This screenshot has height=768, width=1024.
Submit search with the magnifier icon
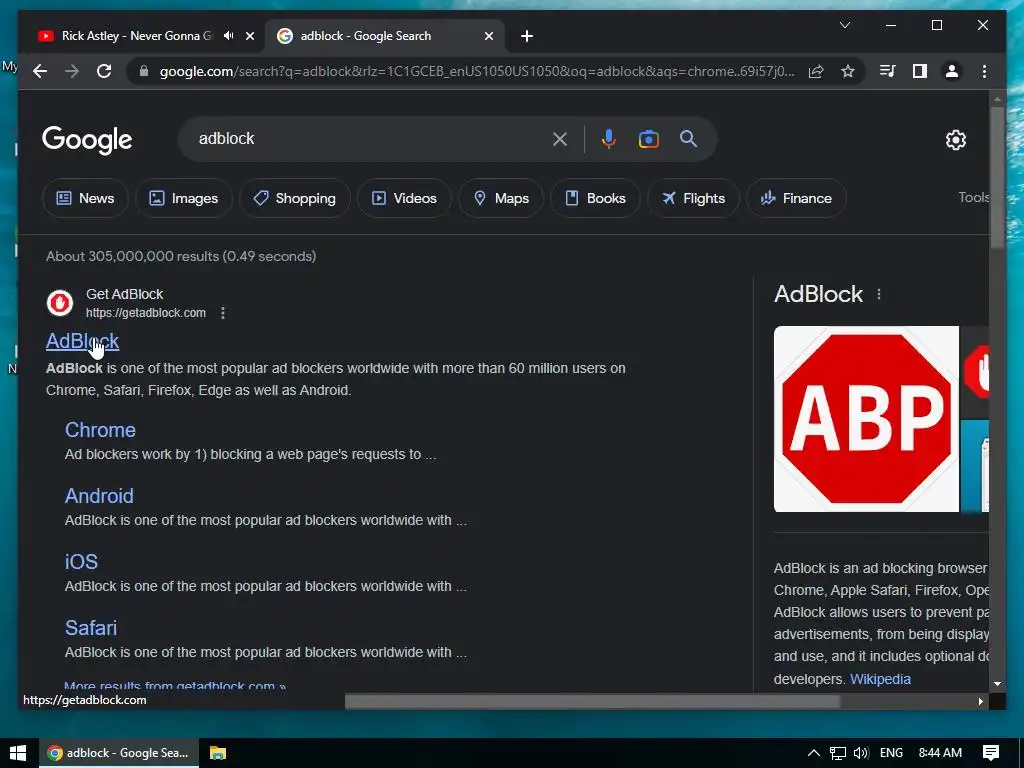688,138
